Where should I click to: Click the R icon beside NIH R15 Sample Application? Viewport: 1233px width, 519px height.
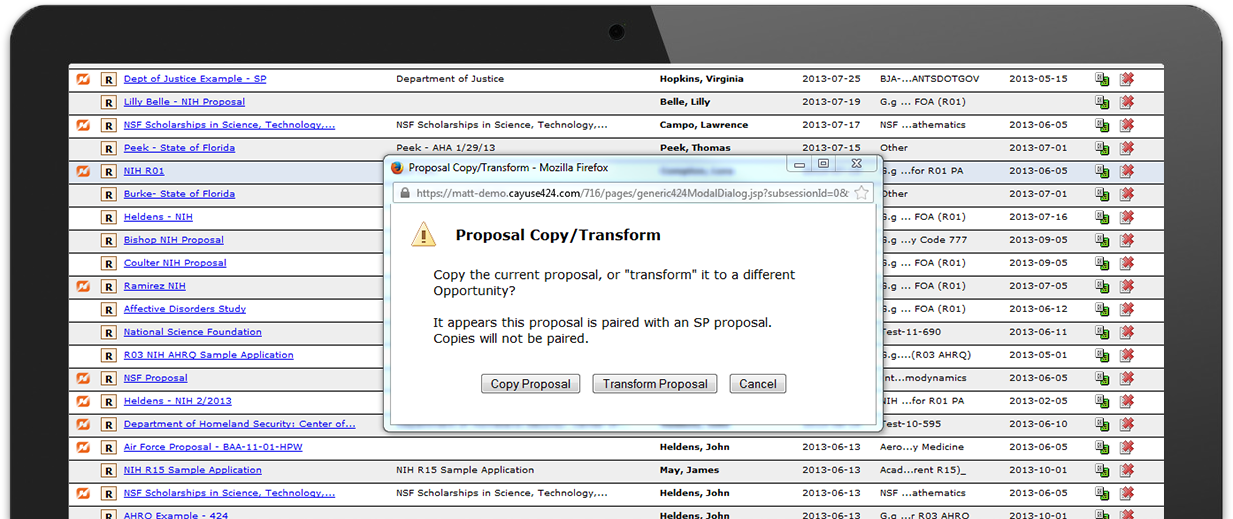pyautogui.click(x=108, y=470)
